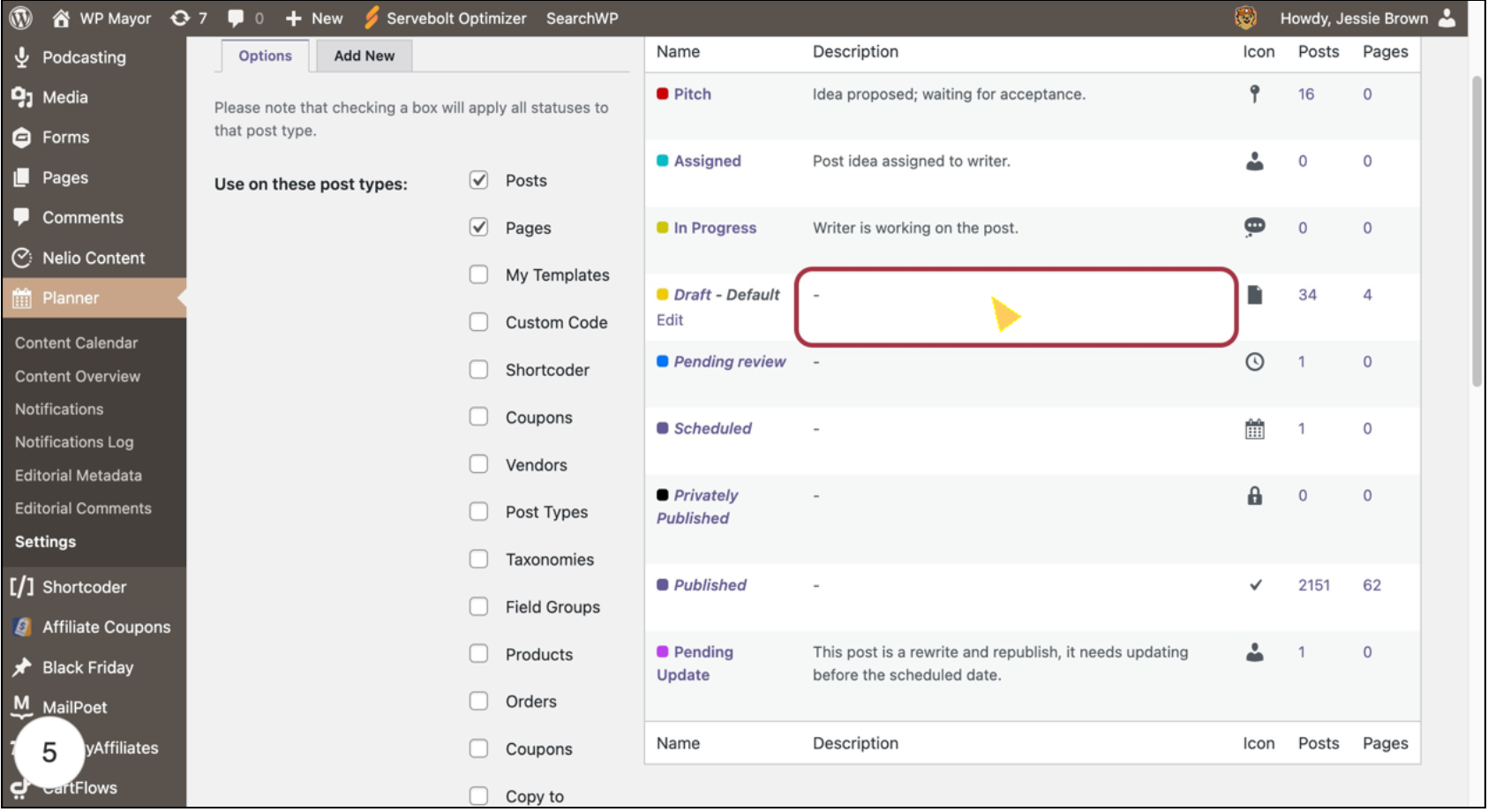Click the clock icon in Pending review row
This screenshot has height=812, width=1488.
click(x=1254, y=362)
